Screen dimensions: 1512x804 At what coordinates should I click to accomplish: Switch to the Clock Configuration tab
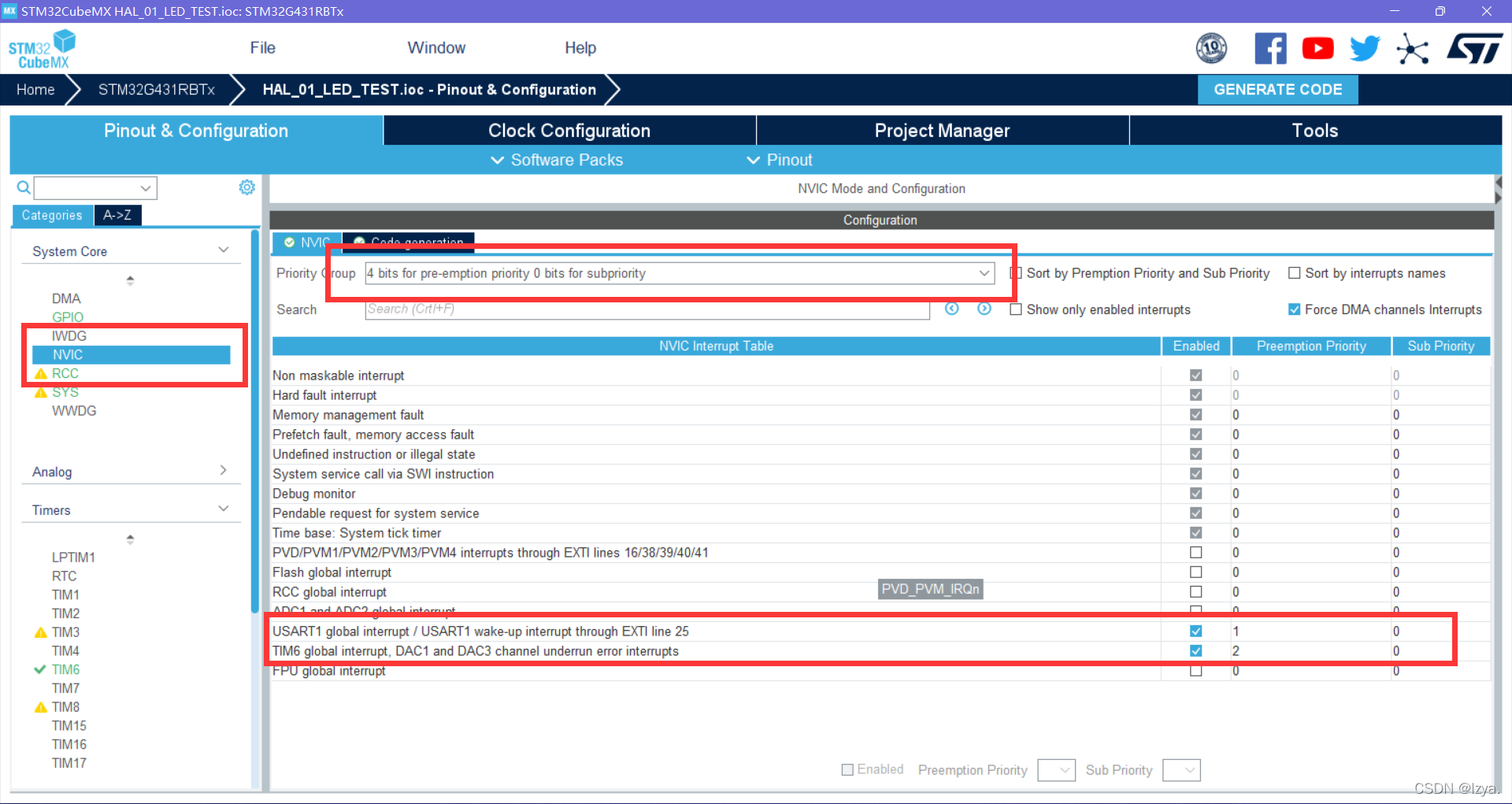[x=569, y=131]
